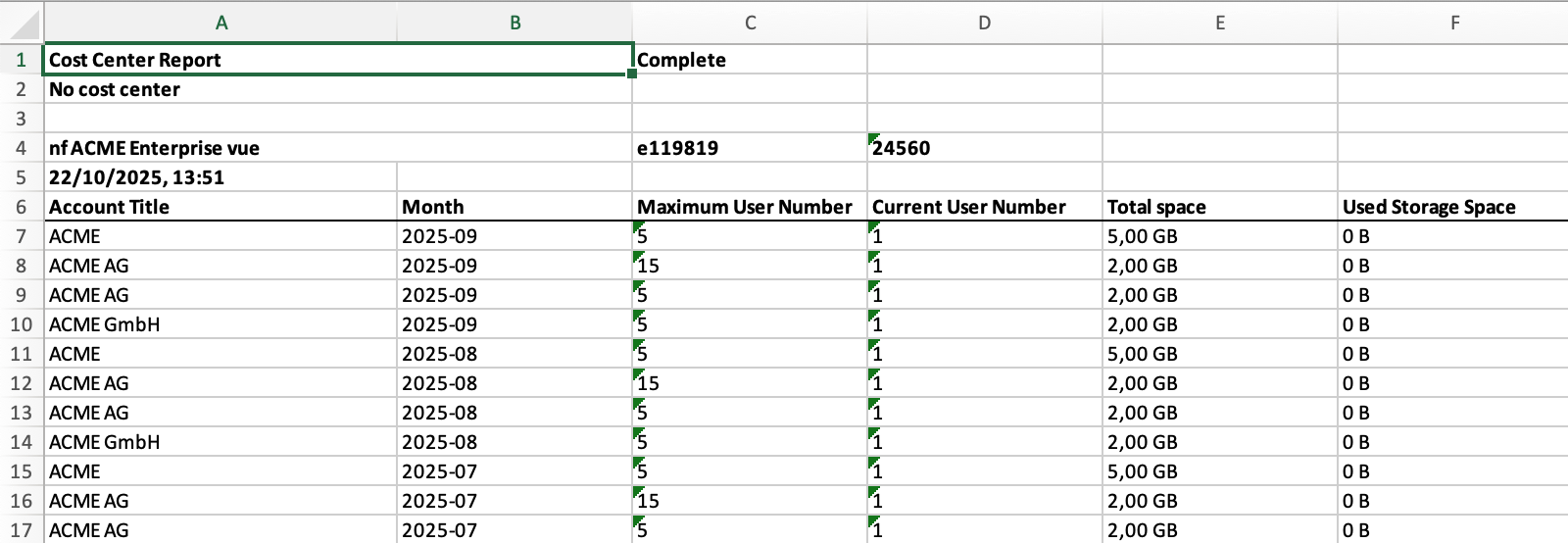Click the column C header
Screen dimensions: 1568x543
pos(750,23)
